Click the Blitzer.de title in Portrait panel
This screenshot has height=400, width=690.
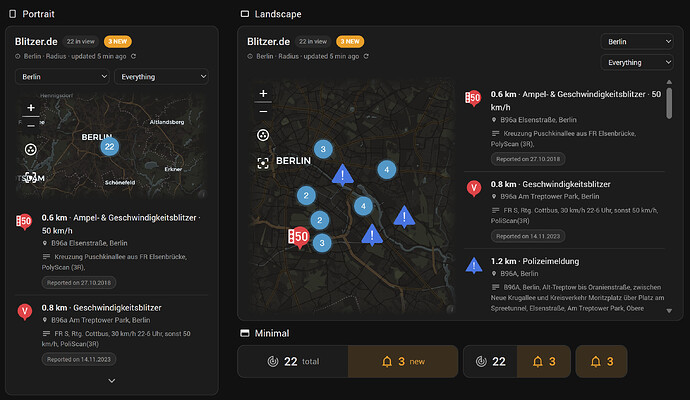pyautogui.click(x=36, y=41)
